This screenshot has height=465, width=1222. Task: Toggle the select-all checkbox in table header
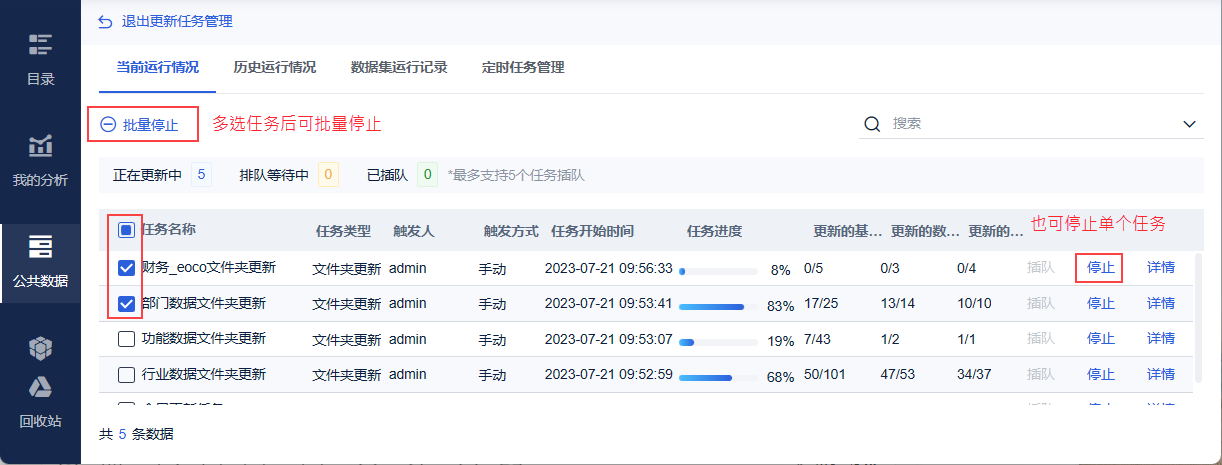pyautogui.click(x=127, y=230)
